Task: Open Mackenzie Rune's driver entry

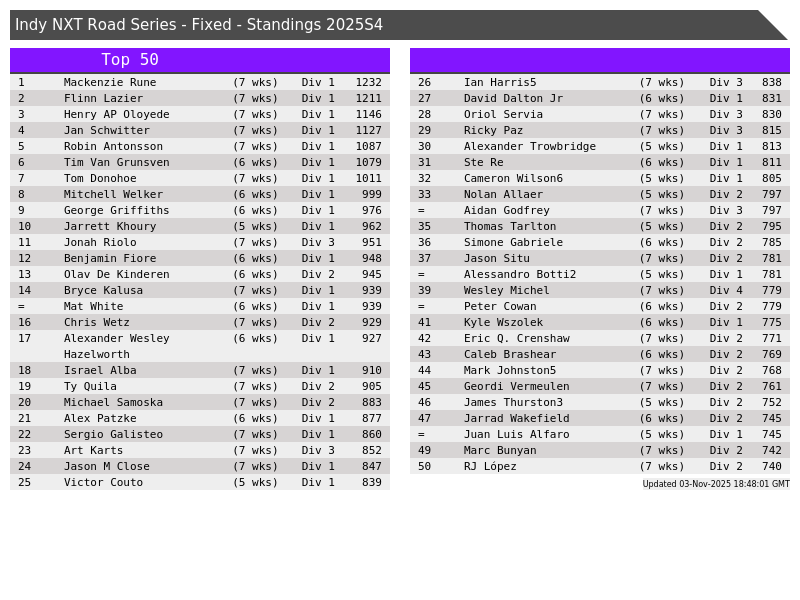Action: [x=110, y=83]
